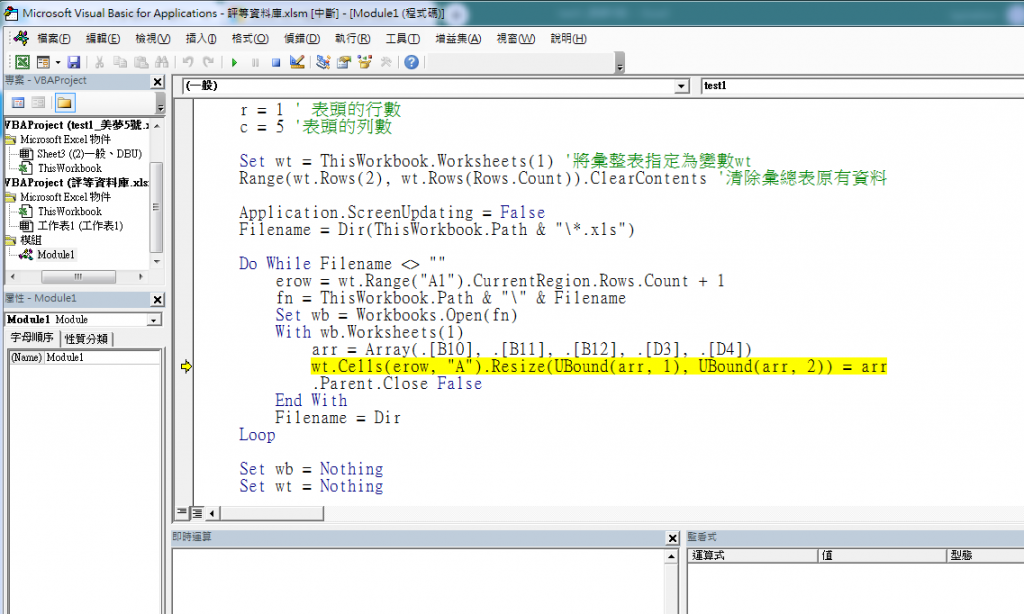The width and height of the screenshot is (1024, 614).
Task: Open Find with the binoculars icon
Action: 161,62
